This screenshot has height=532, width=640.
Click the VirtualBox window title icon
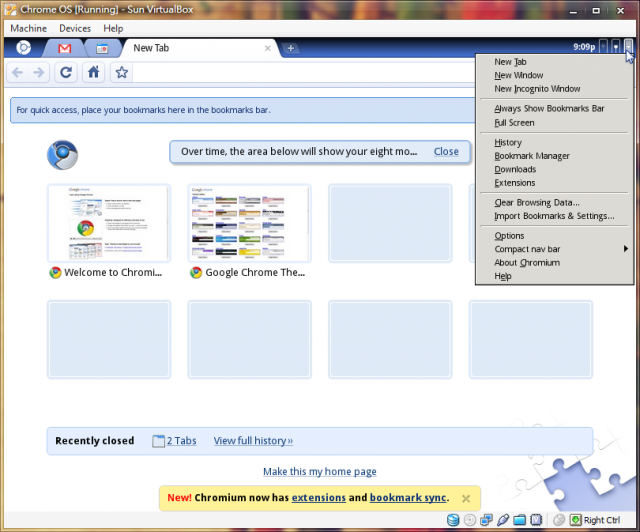tap(11, 9)
